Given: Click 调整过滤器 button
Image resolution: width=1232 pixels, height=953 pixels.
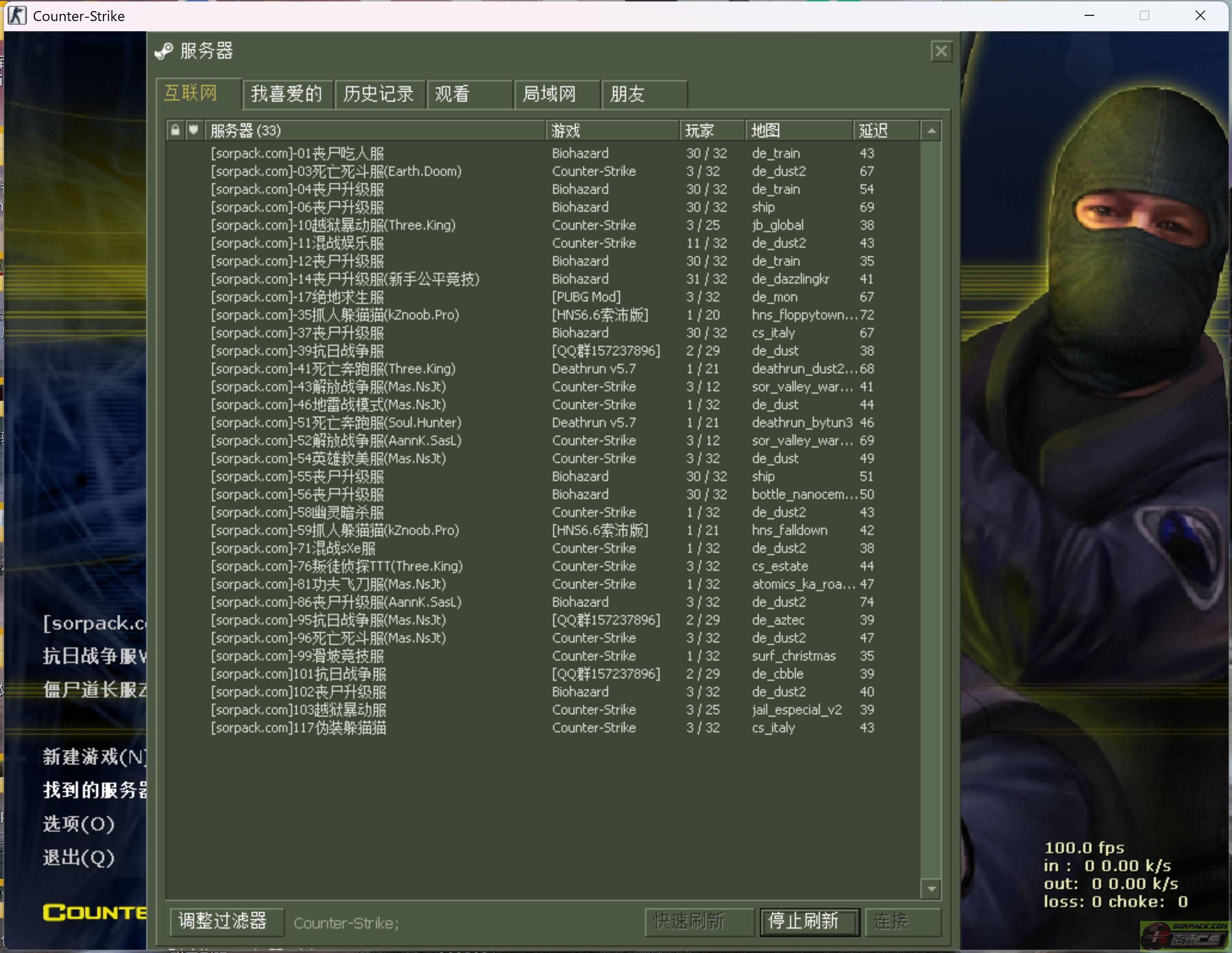Looking at the screenshot, I should point(227,921).
